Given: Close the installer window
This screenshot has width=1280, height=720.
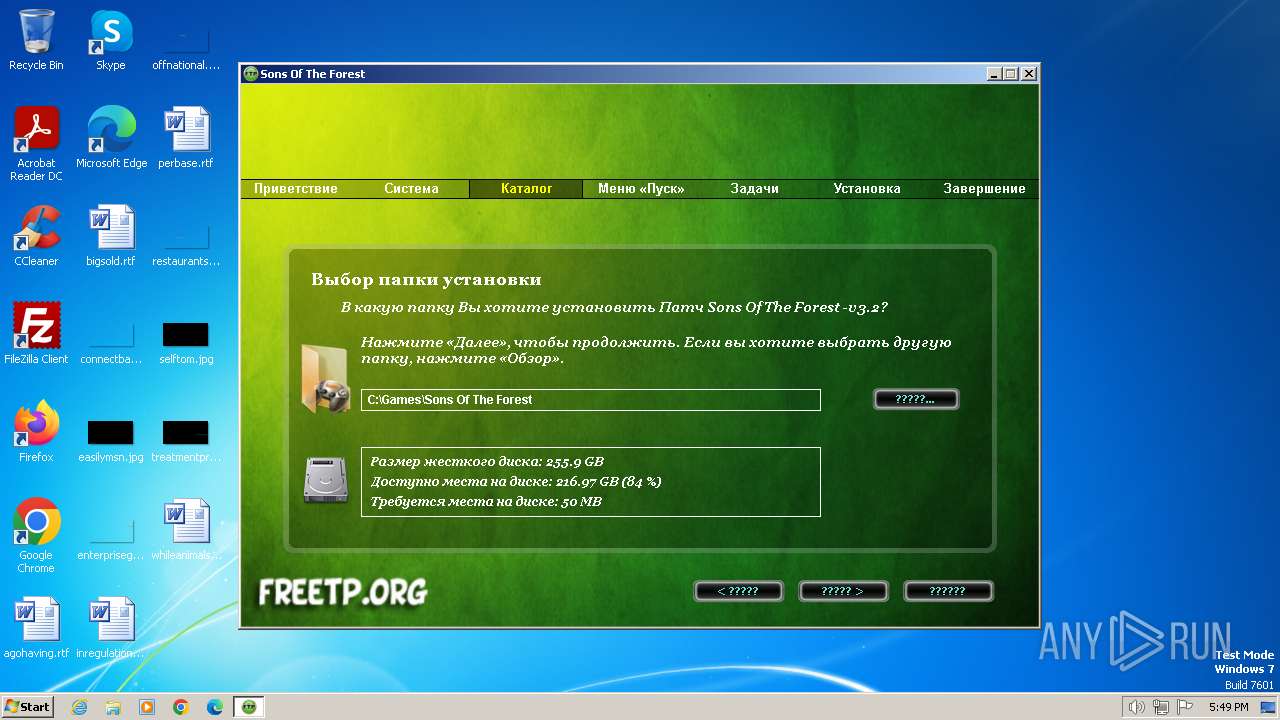Looking at the screenshot, I should coord(1028,74).
